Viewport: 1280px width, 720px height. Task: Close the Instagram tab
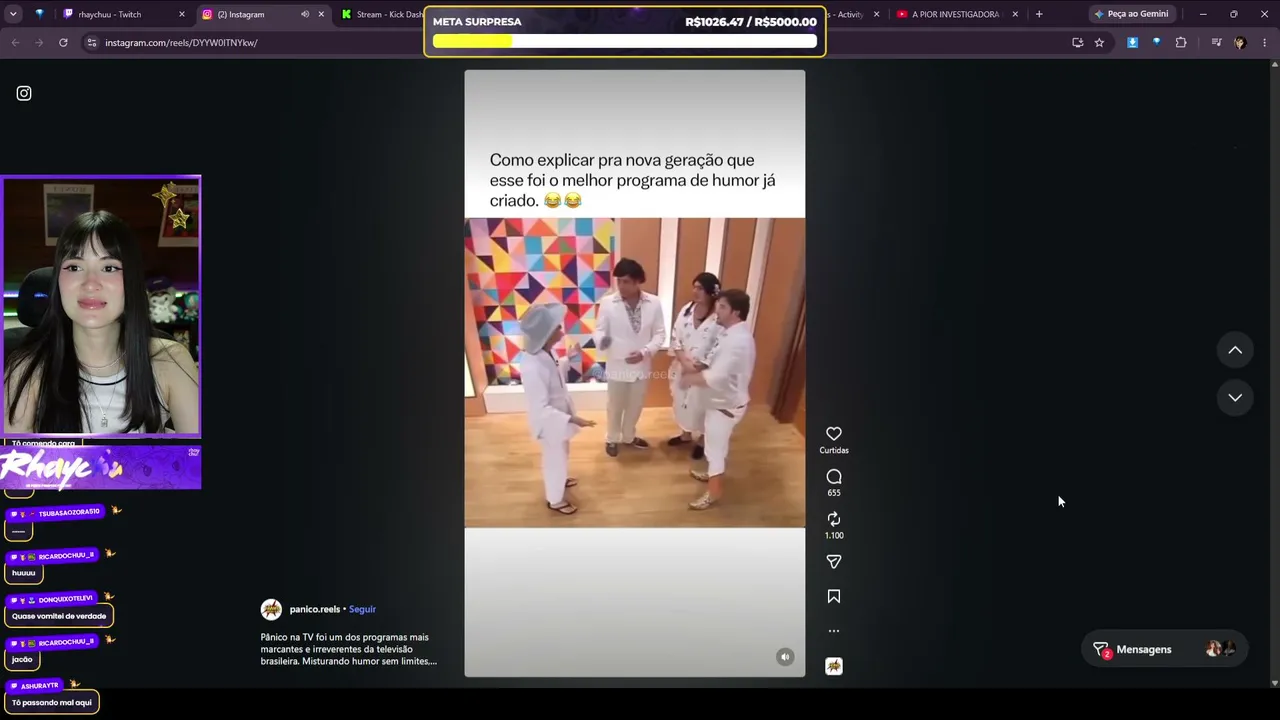321,14
